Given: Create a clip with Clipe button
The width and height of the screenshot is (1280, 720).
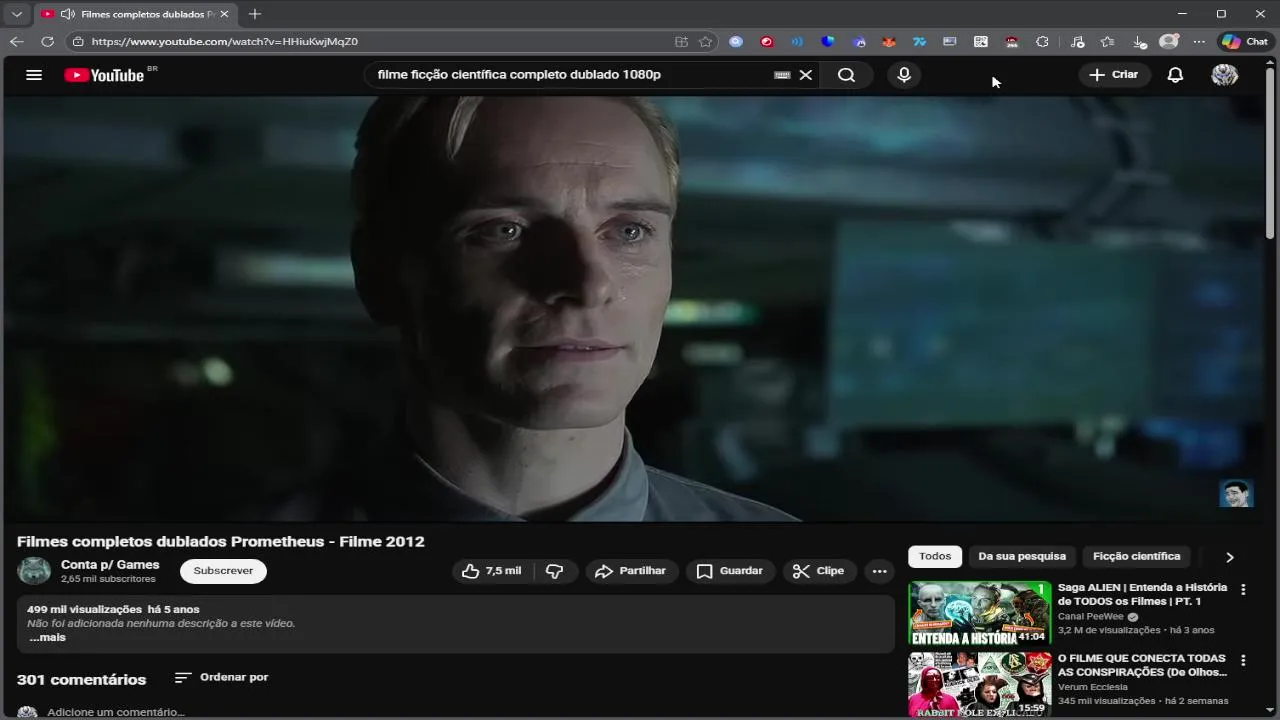Looking at the screenshot, I should tap(819, 571).
